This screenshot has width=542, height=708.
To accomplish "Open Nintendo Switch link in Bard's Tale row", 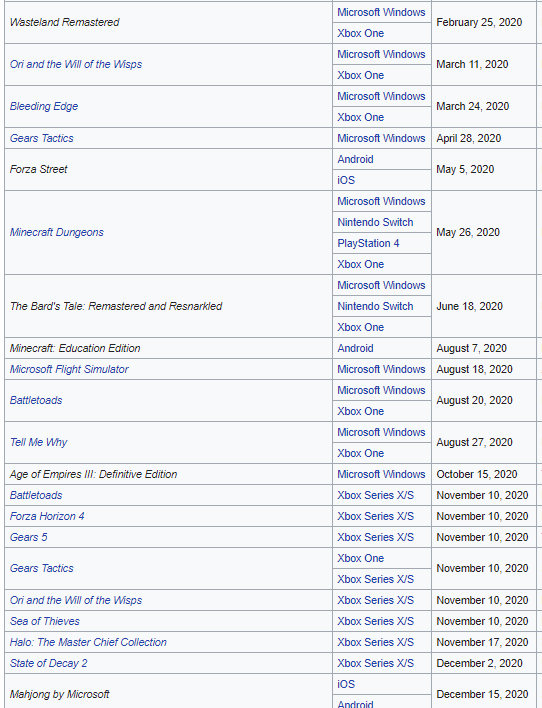I will click(x=375, y=307).
